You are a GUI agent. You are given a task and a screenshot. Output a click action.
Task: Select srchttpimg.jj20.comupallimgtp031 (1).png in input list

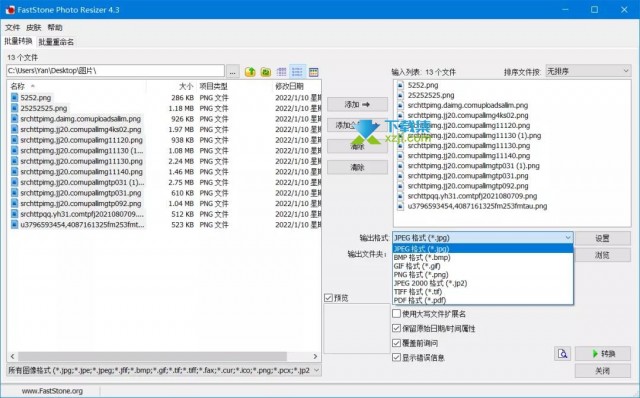click(x=473, y=166)
